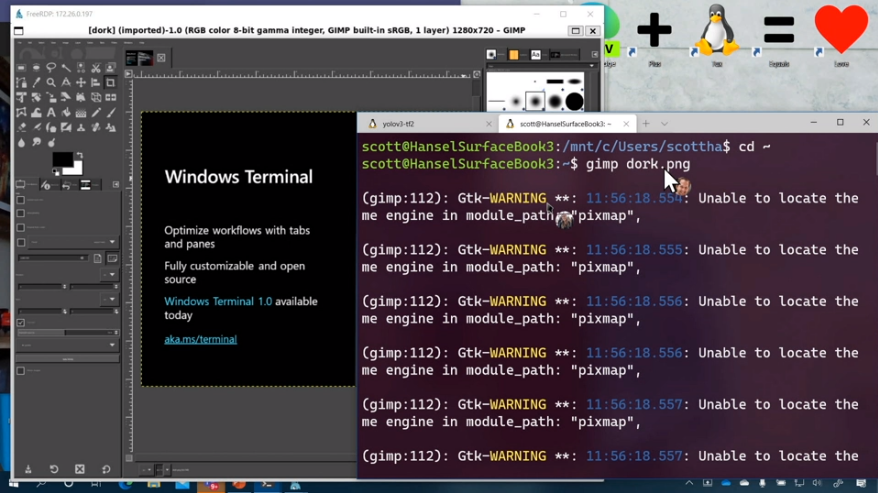Choose the Pencil tool
Screen dimensions: 878x493
(x=96, y=113)
